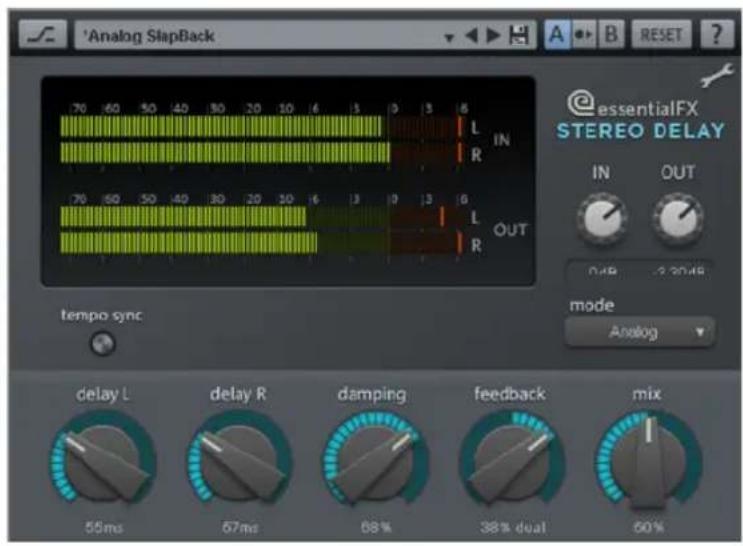This screenshot has width=743, height=546.
Task: Open help with the question mark button
Action: 717,34
